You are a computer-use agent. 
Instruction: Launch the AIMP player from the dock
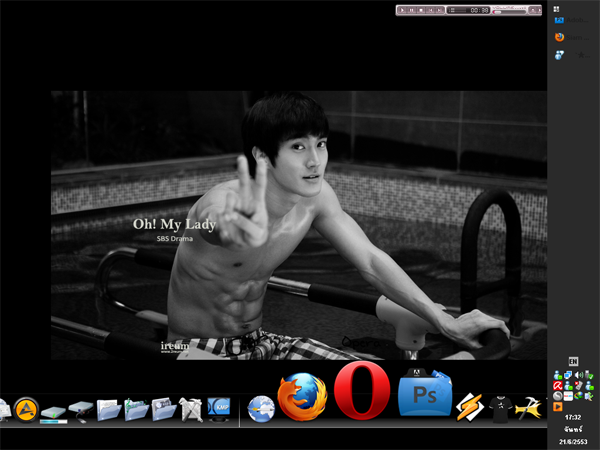[x=26, y=410]
